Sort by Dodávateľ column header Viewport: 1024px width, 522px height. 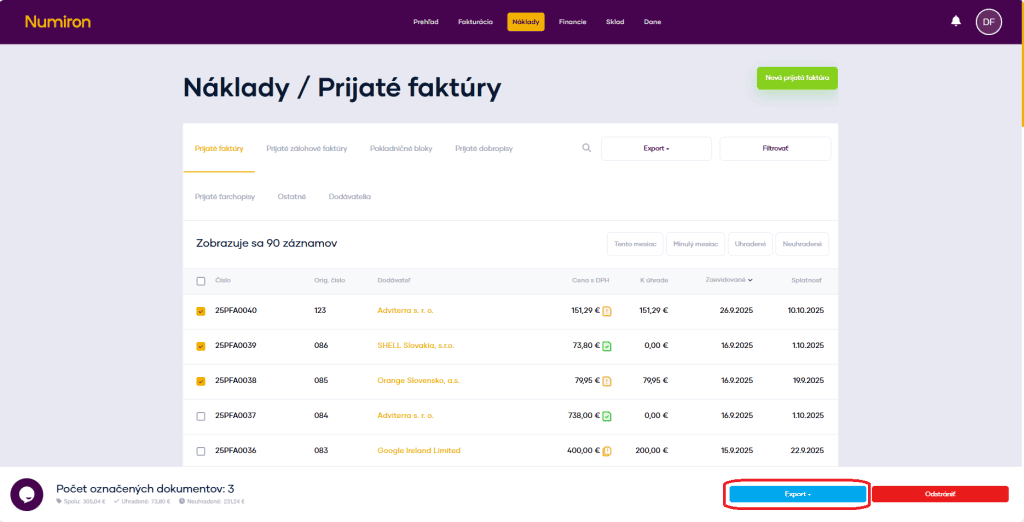(x=394, y=281)
